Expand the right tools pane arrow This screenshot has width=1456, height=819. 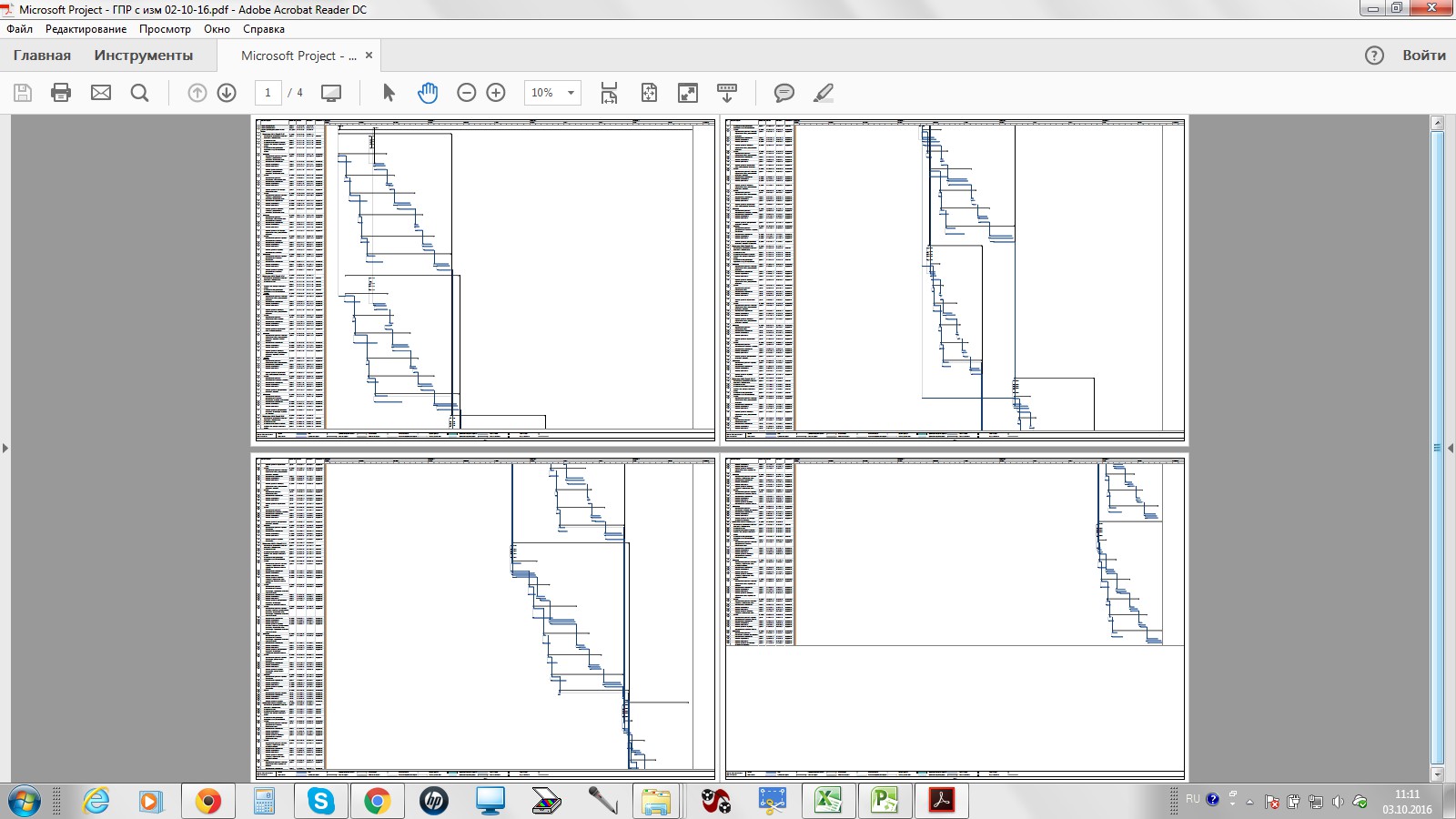click(x=1451, y=448)
